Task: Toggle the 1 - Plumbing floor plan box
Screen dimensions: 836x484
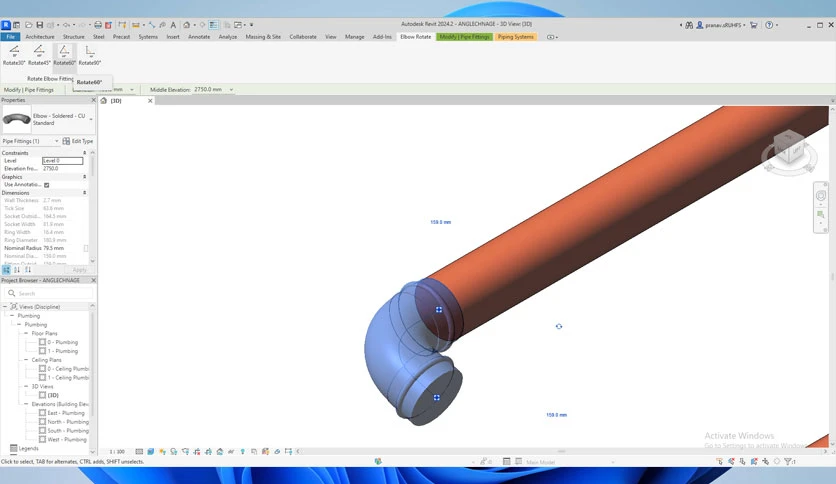Action: [43, 351]
